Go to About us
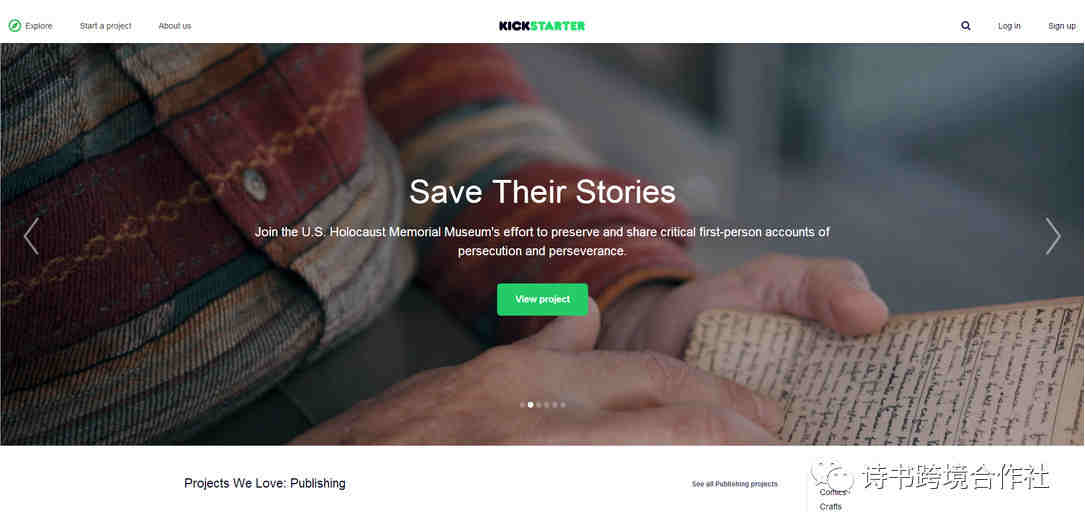Image resolution: width=1085 pixels, height=525 pixels. pyautogui.click(x=174, y=26)
